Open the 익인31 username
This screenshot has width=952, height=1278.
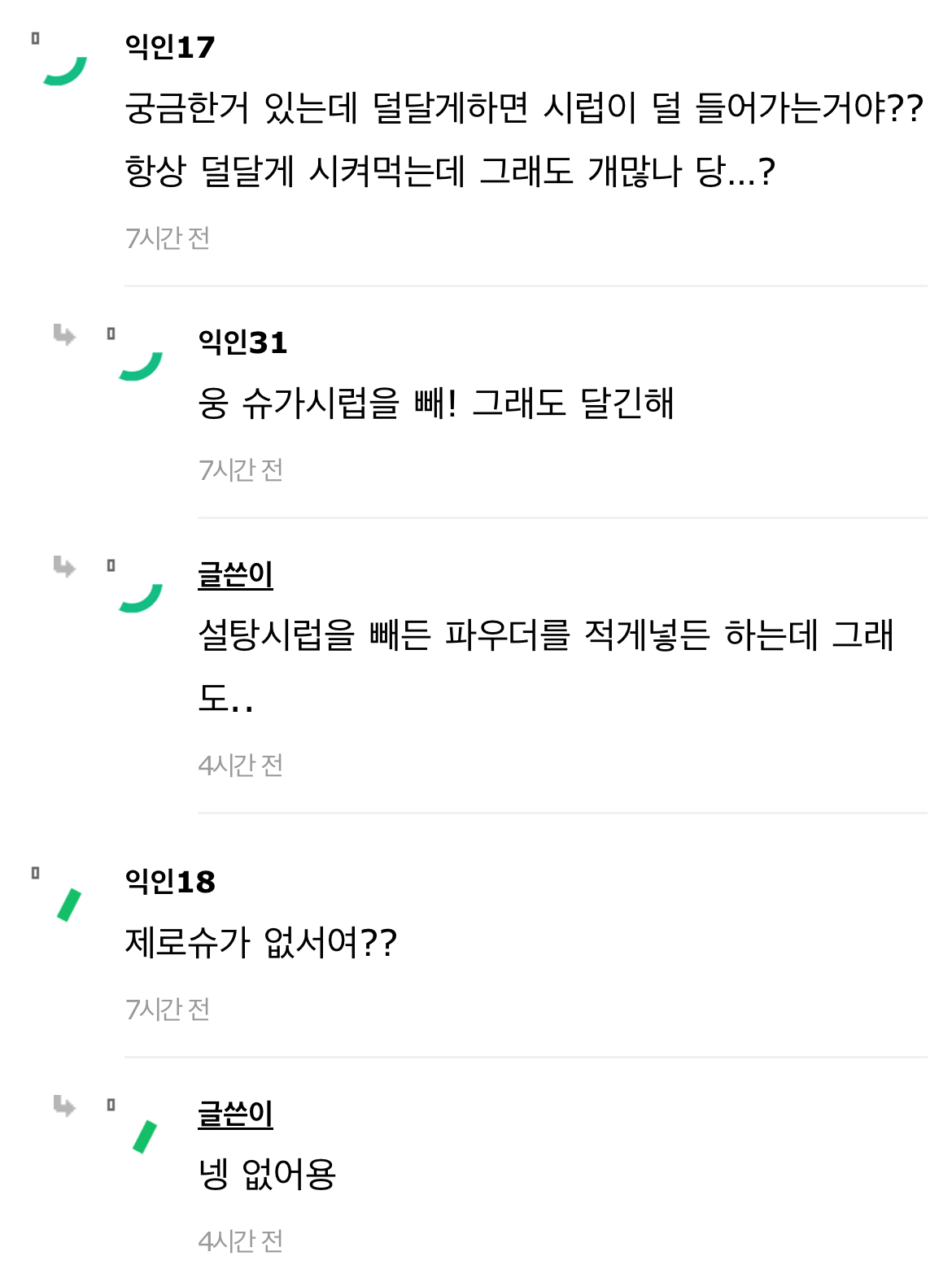click(242, 342)
